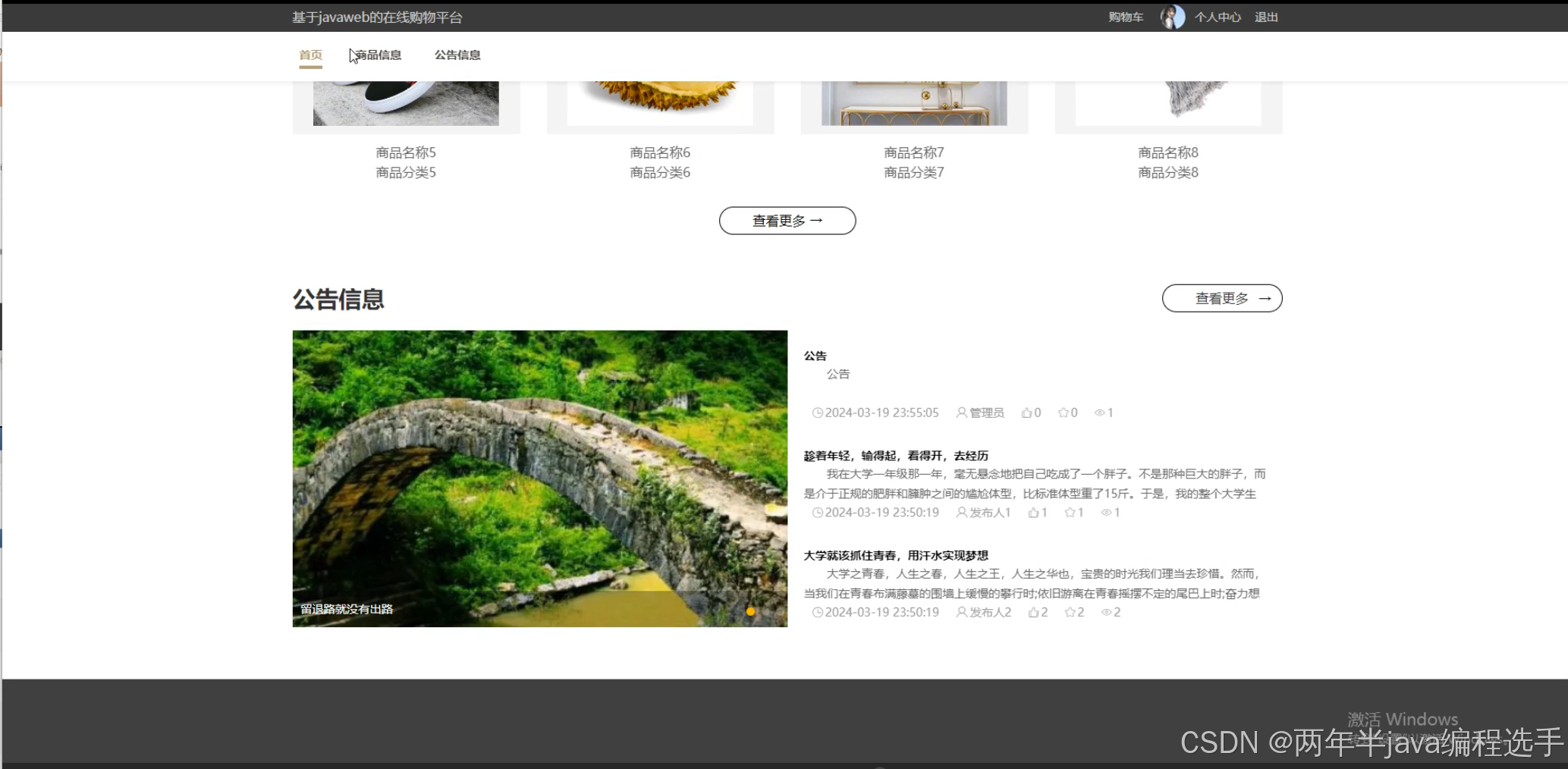This screenshot has width=1568, height=769.
Task: Click the orange carousel indicator dot
Action: 750,611
